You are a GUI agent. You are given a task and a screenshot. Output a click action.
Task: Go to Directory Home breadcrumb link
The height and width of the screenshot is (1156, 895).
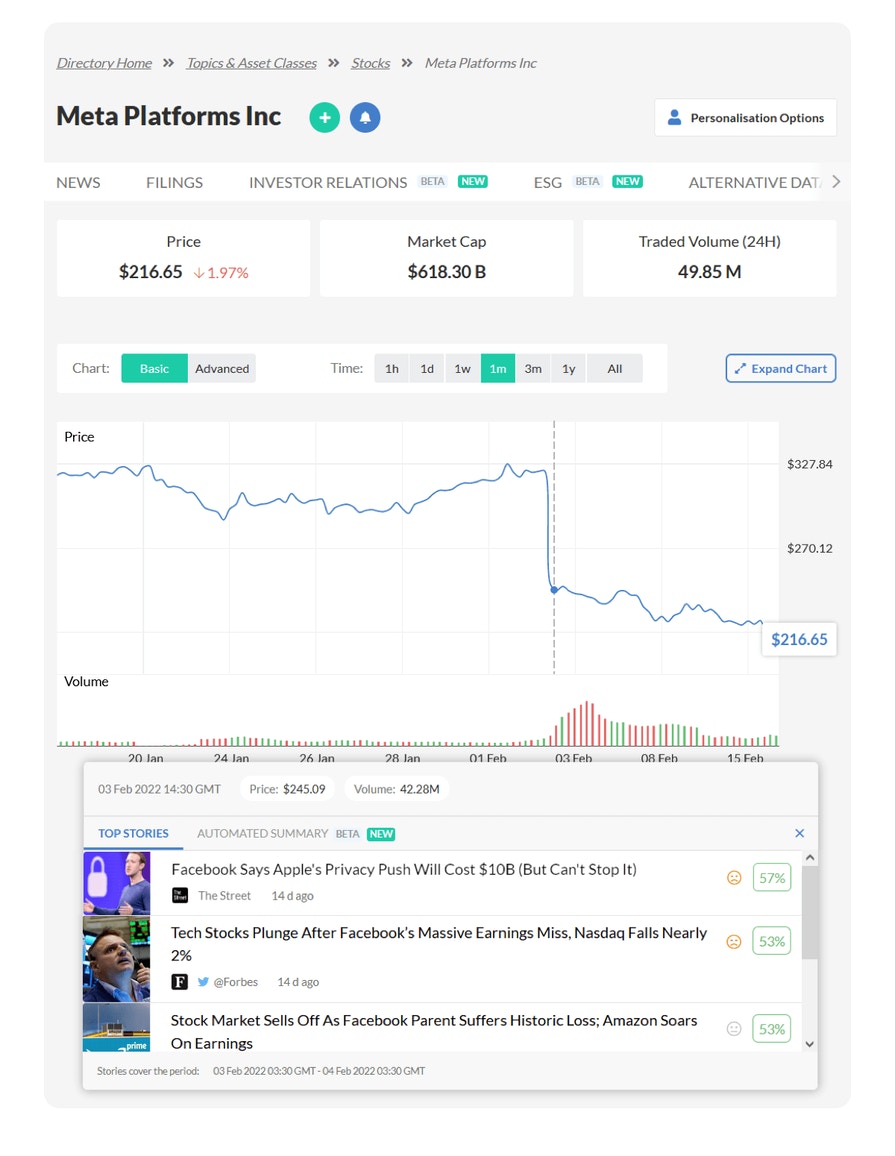tap(104, 63)
